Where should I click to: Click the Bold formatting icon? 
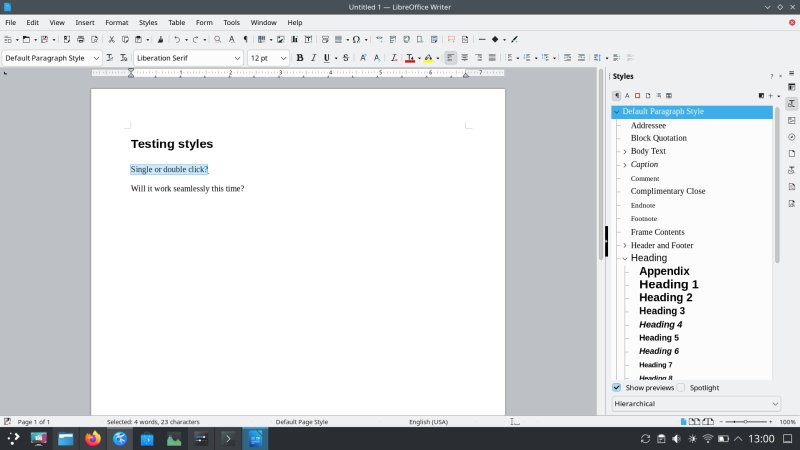[x=299, y=58]
